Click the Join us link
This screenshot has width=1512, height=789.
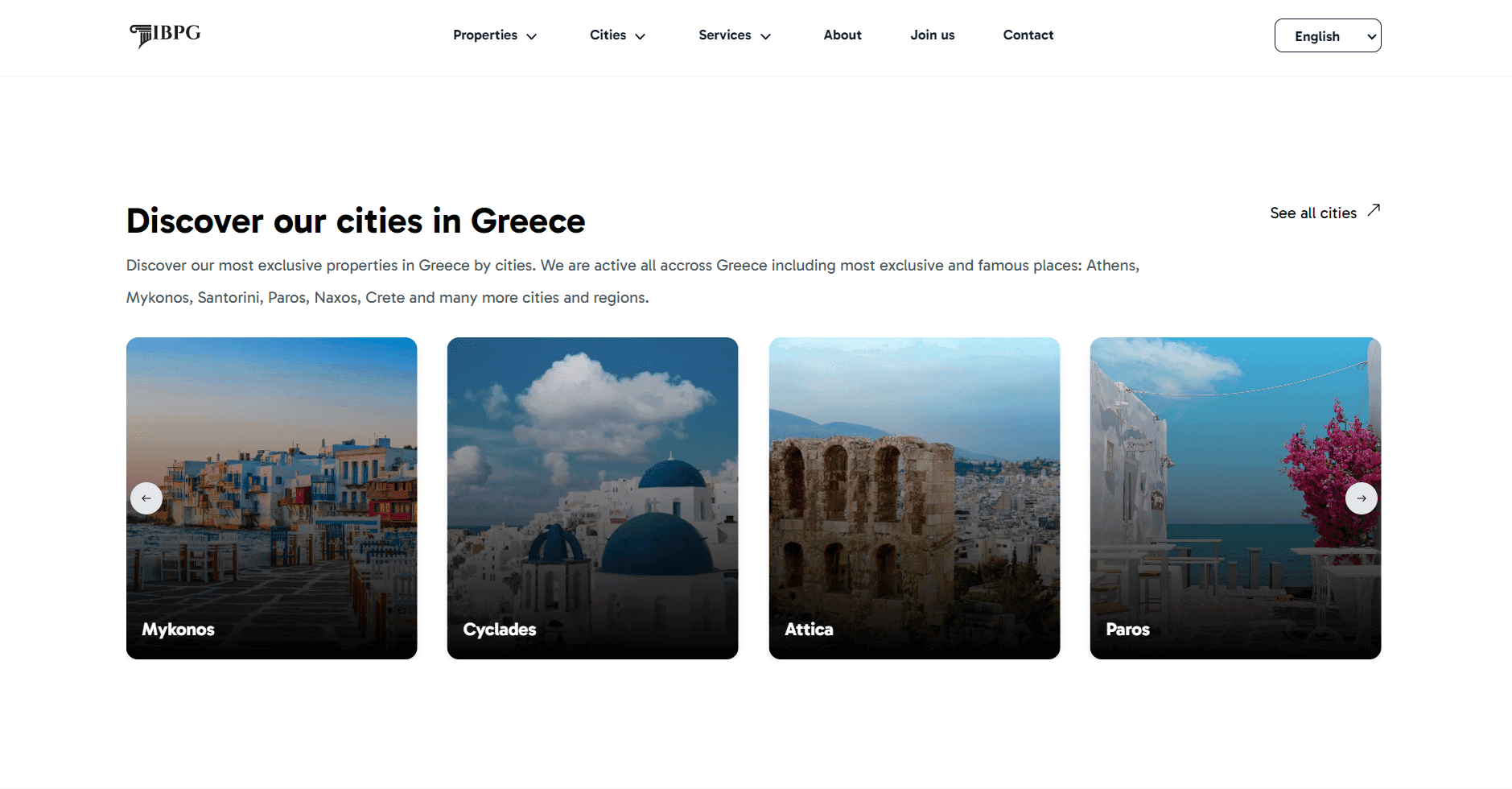(932, 35)
